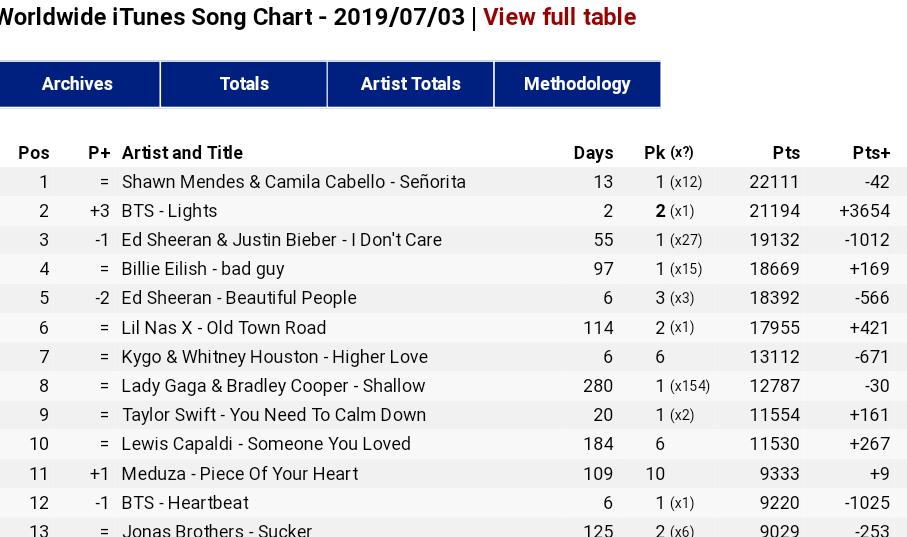Screen dimensions: 907x537
Task: Click the Pts+ column header
Action: [871, 153]
